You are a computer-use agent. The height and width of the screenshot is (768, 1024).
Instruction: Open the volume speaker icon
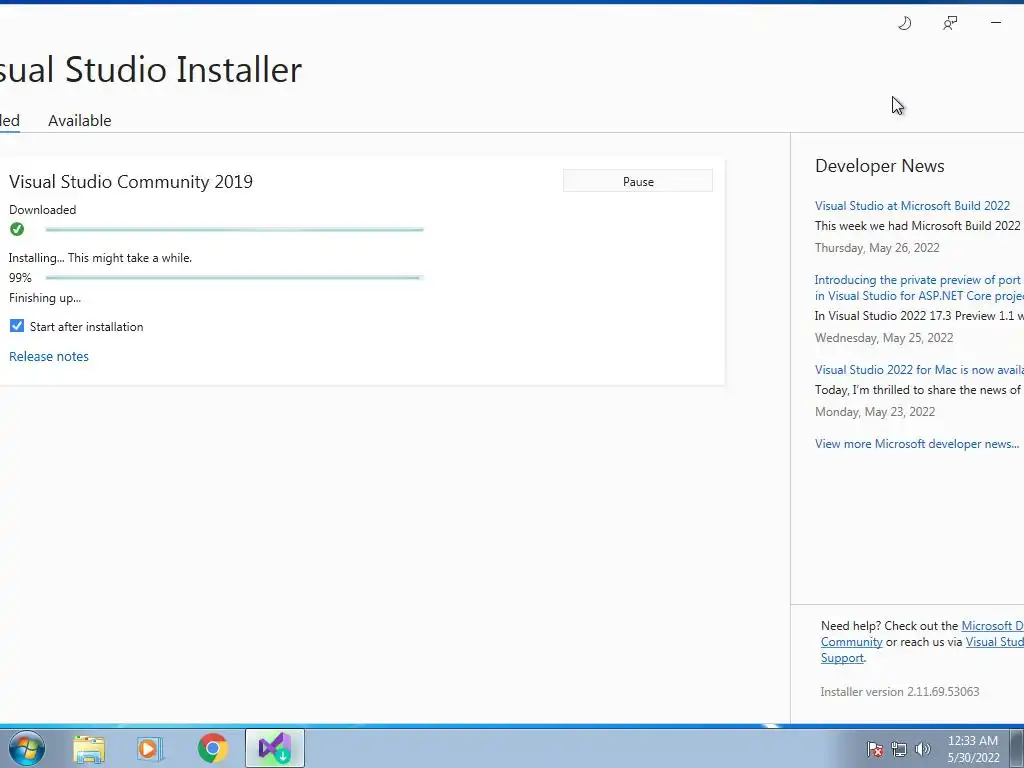922,750
